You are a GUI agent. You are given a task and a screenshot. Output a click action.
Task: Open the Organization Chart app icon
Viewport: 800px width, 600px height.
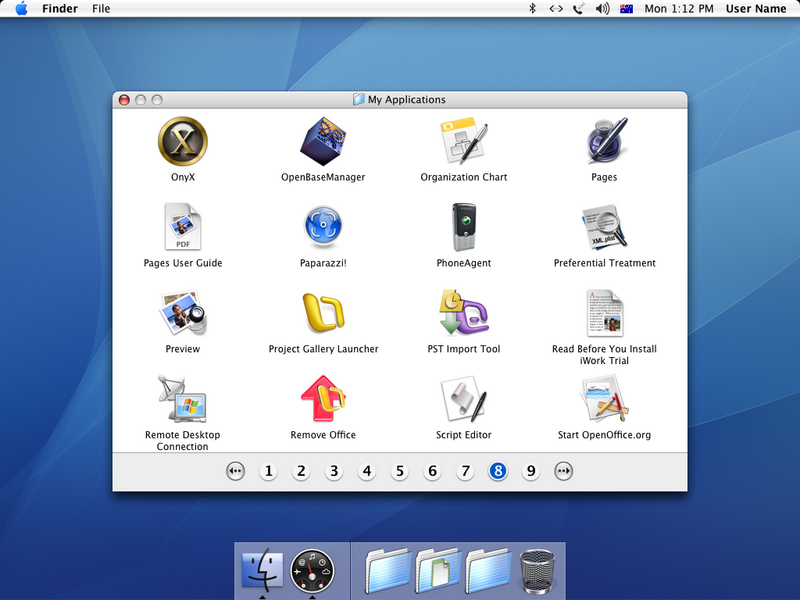click(x=464, y=141)
